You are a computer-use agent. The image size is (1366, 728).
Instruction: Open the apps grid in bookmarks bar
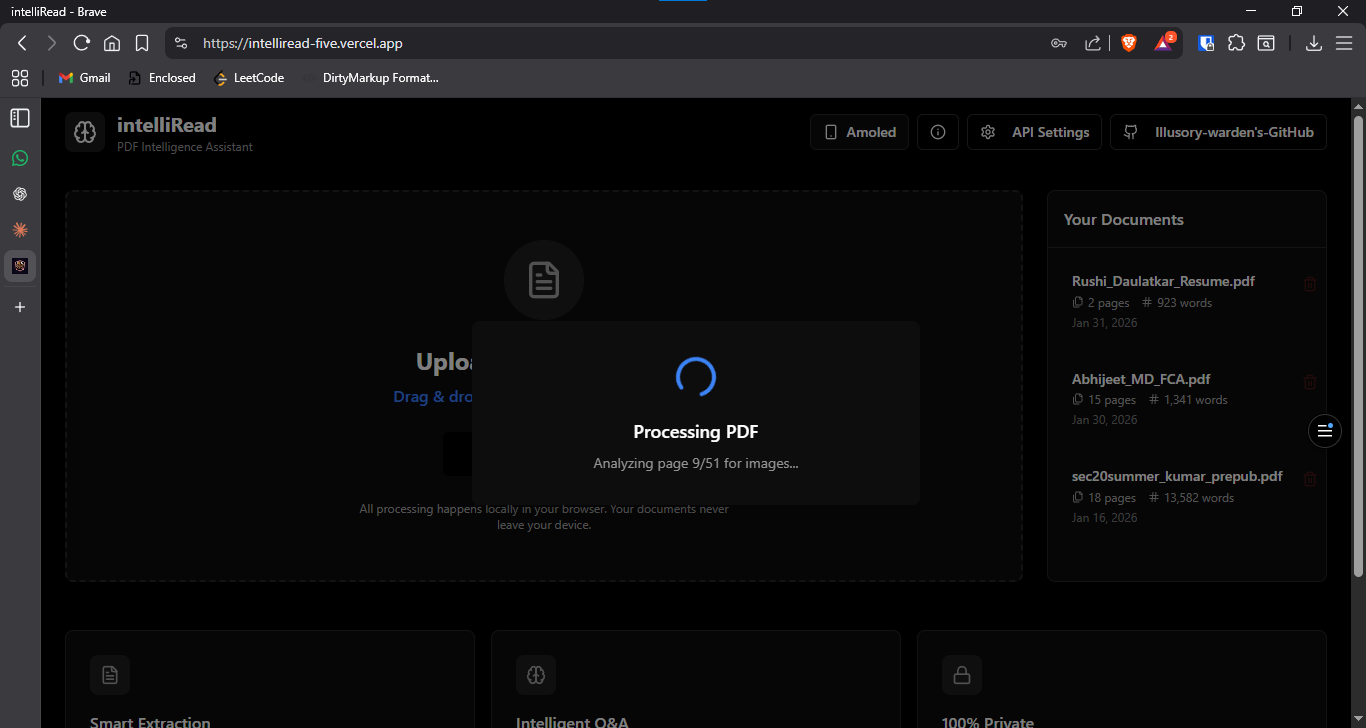20,78
